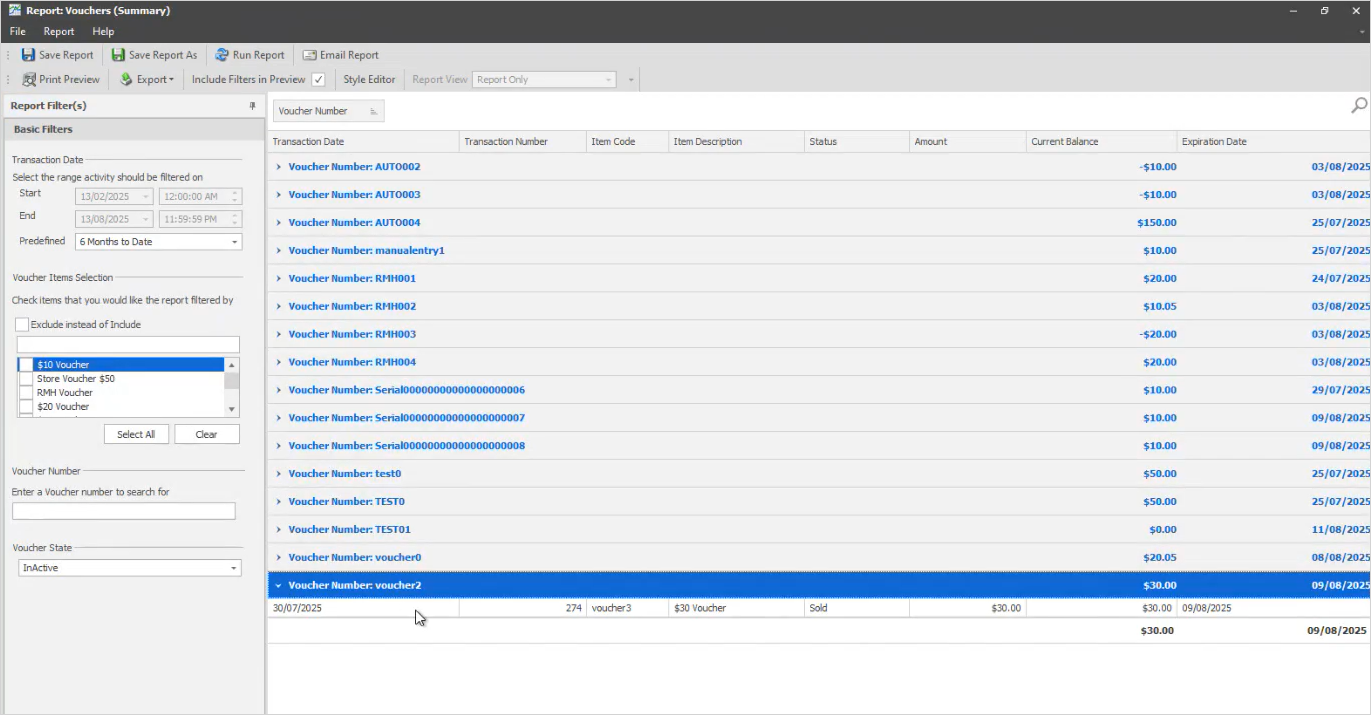The height and width of the screenshot is (715, 1371).
Task: Click the Select All button
Action: [x=136, y=434]
